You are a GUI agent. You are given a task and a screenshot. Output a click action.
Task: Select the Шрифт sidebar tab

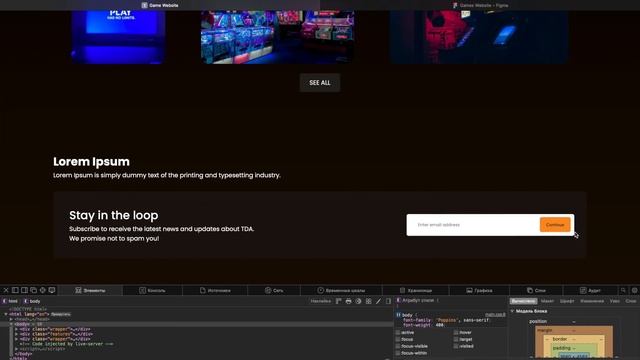(567, 301)
